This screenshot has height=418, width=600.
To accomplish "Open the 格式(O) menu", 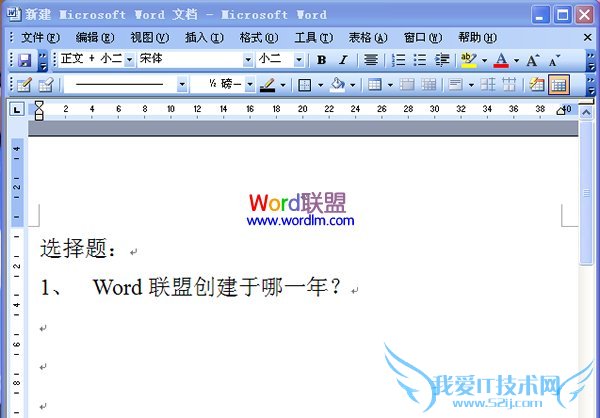I will coord(259,38).
